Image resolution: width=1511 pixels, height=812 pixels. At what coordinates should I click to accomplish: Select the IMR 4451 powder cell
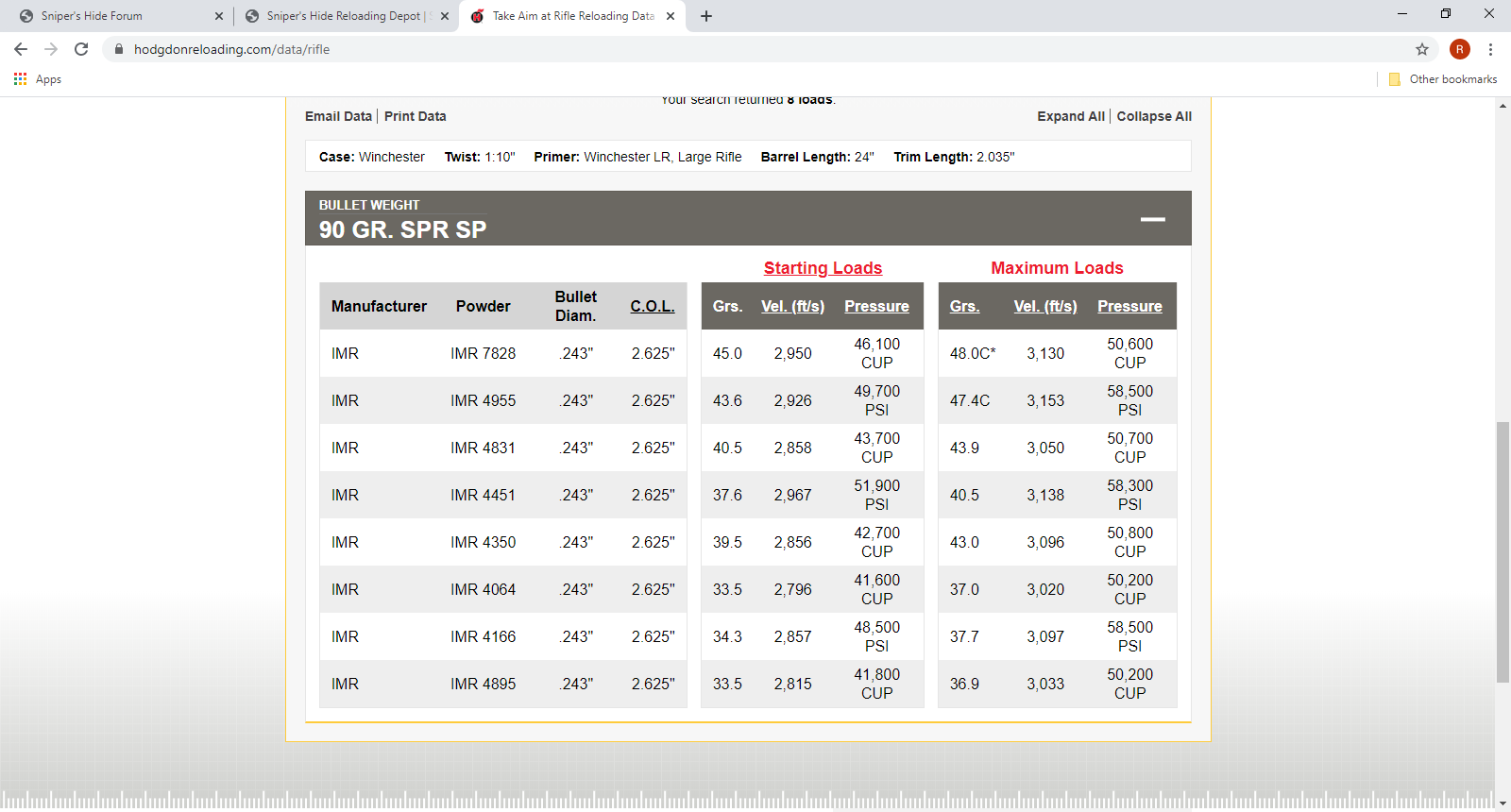(483, 495)
